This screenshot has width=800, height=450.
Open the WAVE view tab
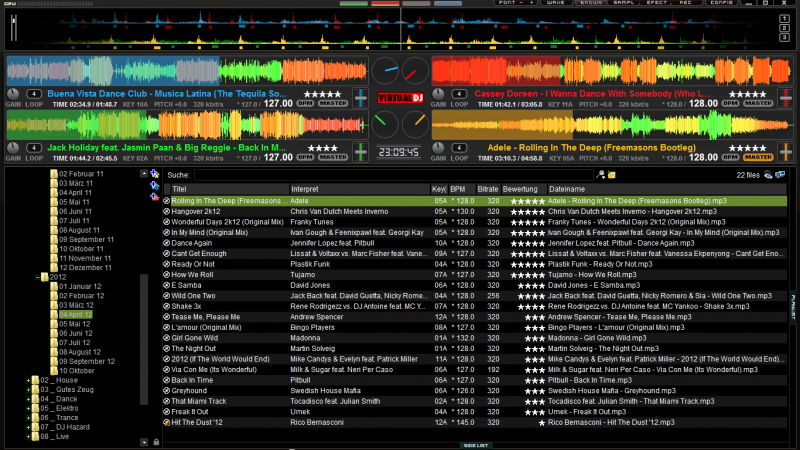click(x=555, y=3)
